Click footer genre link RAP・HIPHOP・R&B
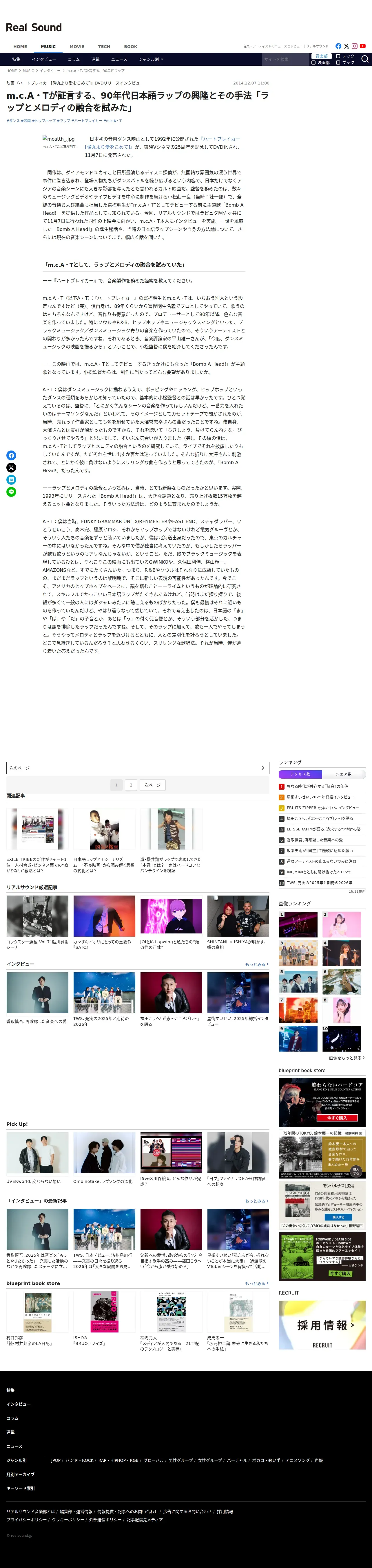 [x=118, y=1460]
